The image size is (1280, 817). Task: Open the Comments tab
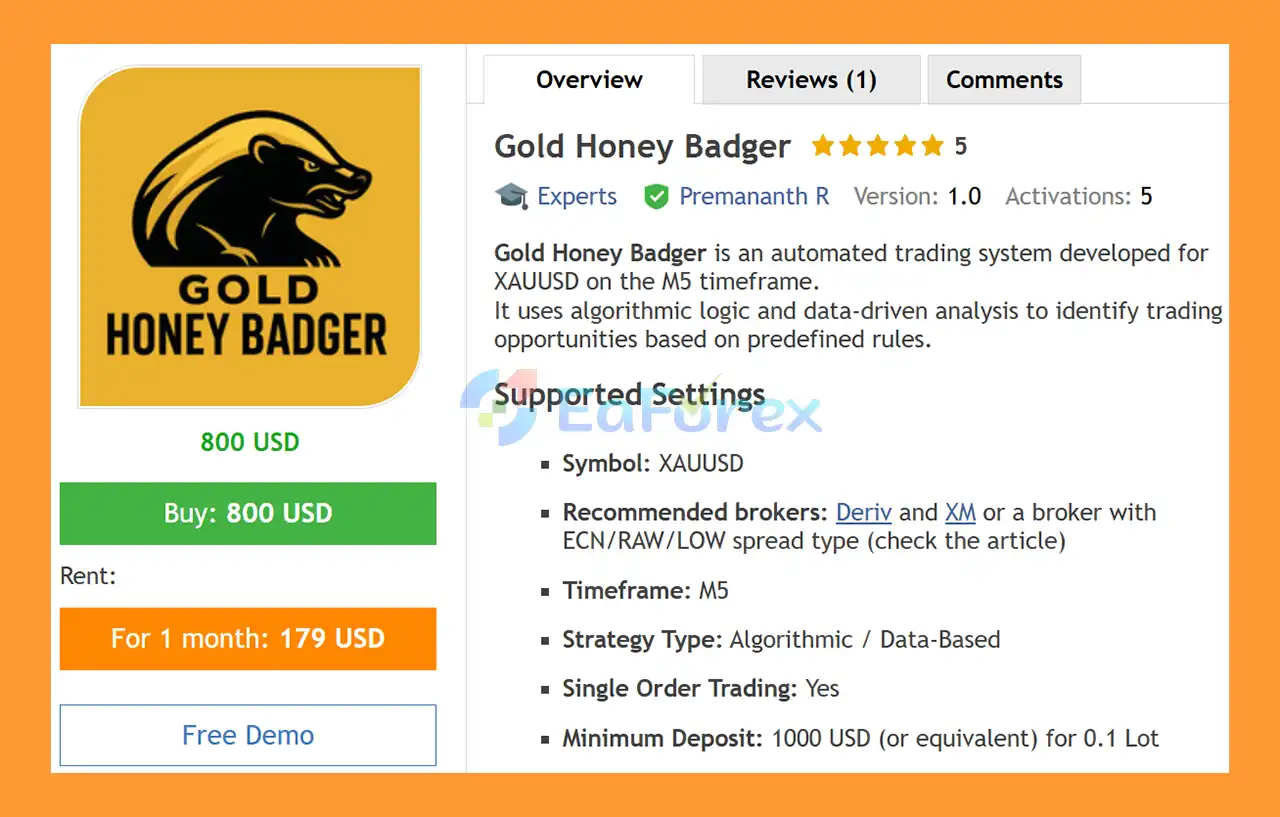tap(1004, 80)
